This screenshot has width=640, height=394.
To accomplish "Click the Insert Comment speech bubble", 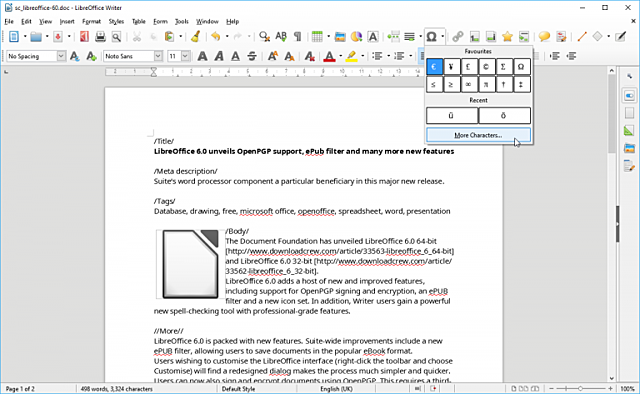I will click(544, 37).
